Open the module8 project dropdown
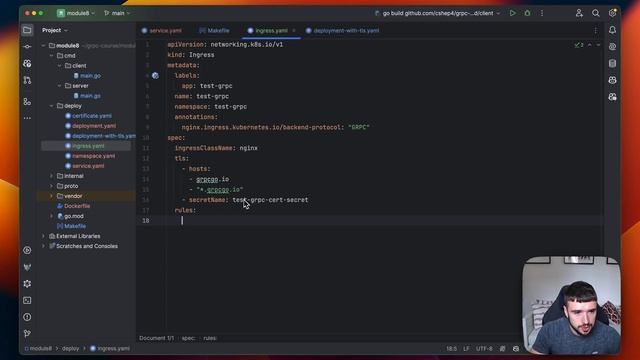This screenshot has width=640, height=360. [76, 13]
